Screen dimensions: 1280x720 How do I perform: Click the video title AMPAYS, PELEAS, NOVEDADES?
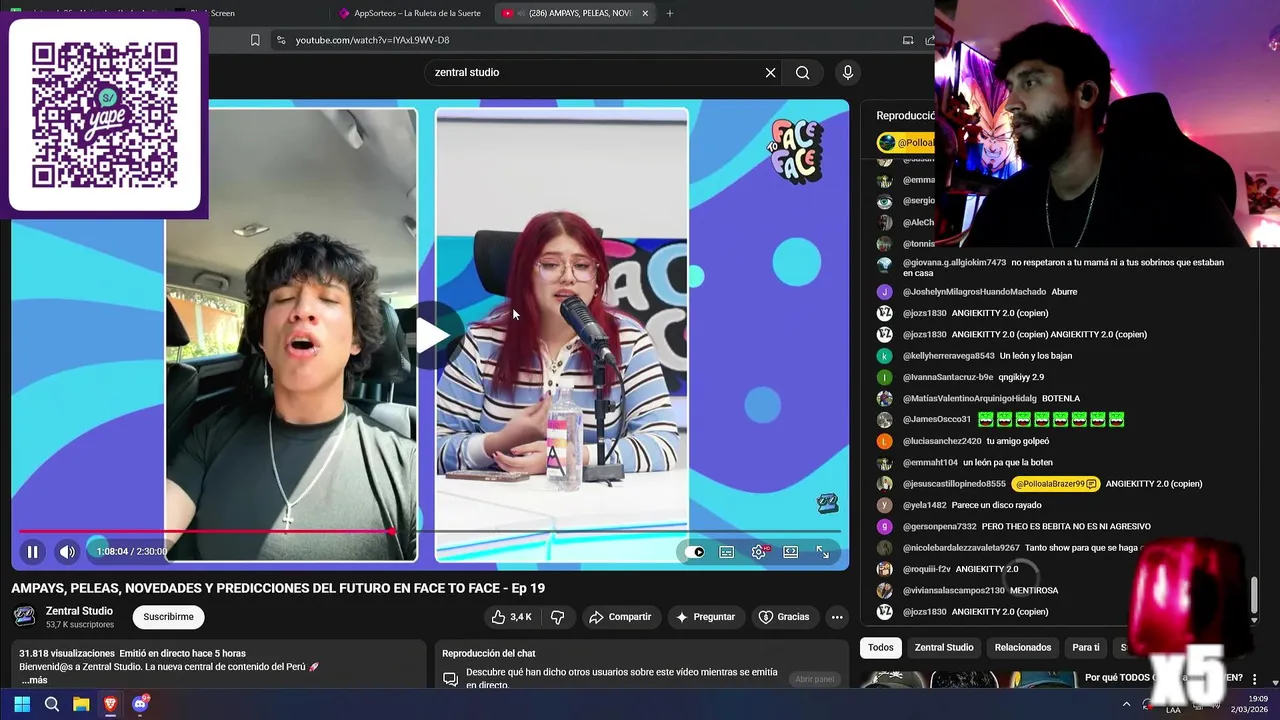click(278, 588)
